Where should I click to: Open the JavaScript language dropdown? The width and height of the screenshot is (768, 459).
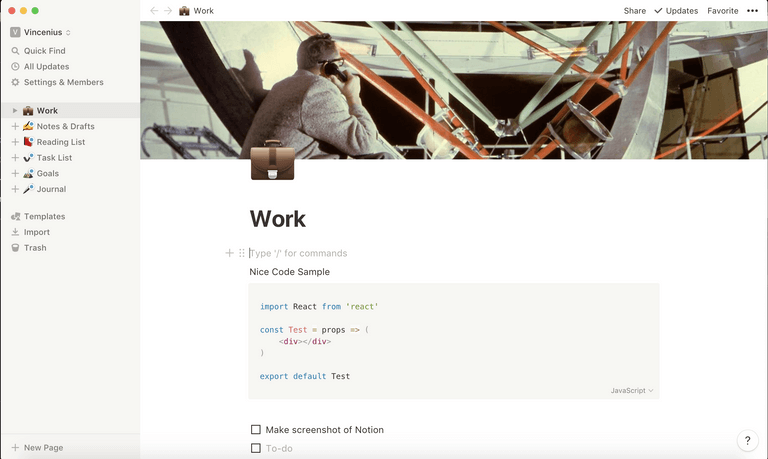pyautogui.click(x=632, y=390)
